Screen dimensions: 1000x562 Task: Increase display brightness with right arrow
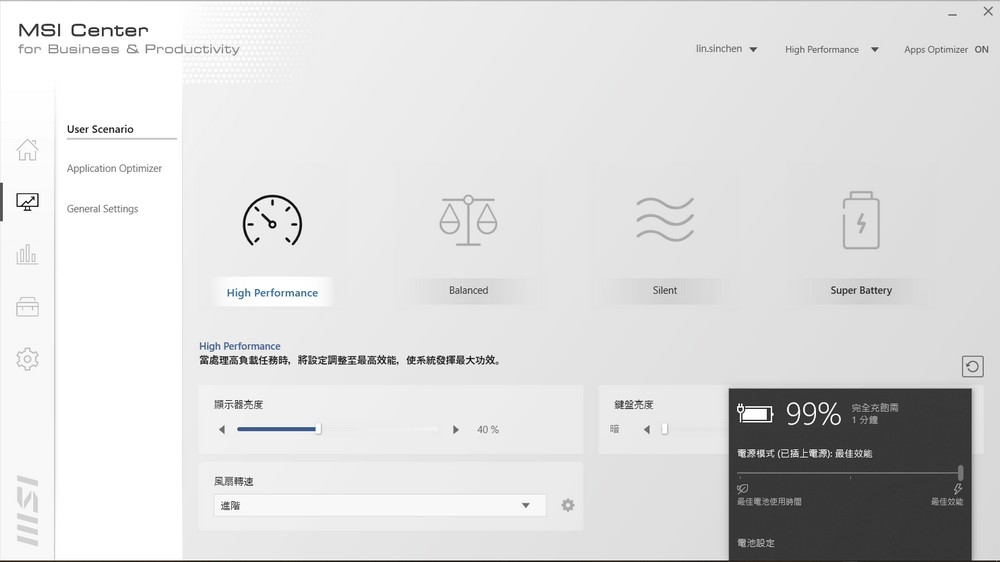[455, 429]
